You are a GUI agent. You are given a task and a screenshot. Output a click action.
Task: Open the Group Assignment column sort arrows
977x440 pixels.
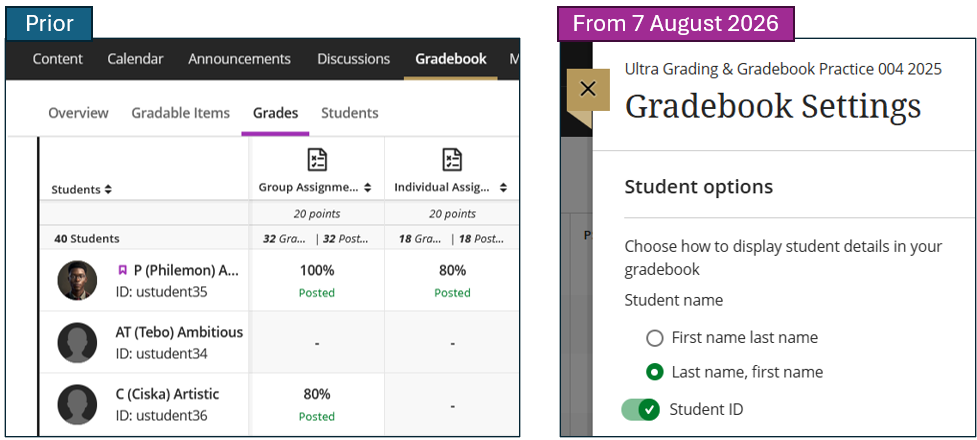[368, 187]
